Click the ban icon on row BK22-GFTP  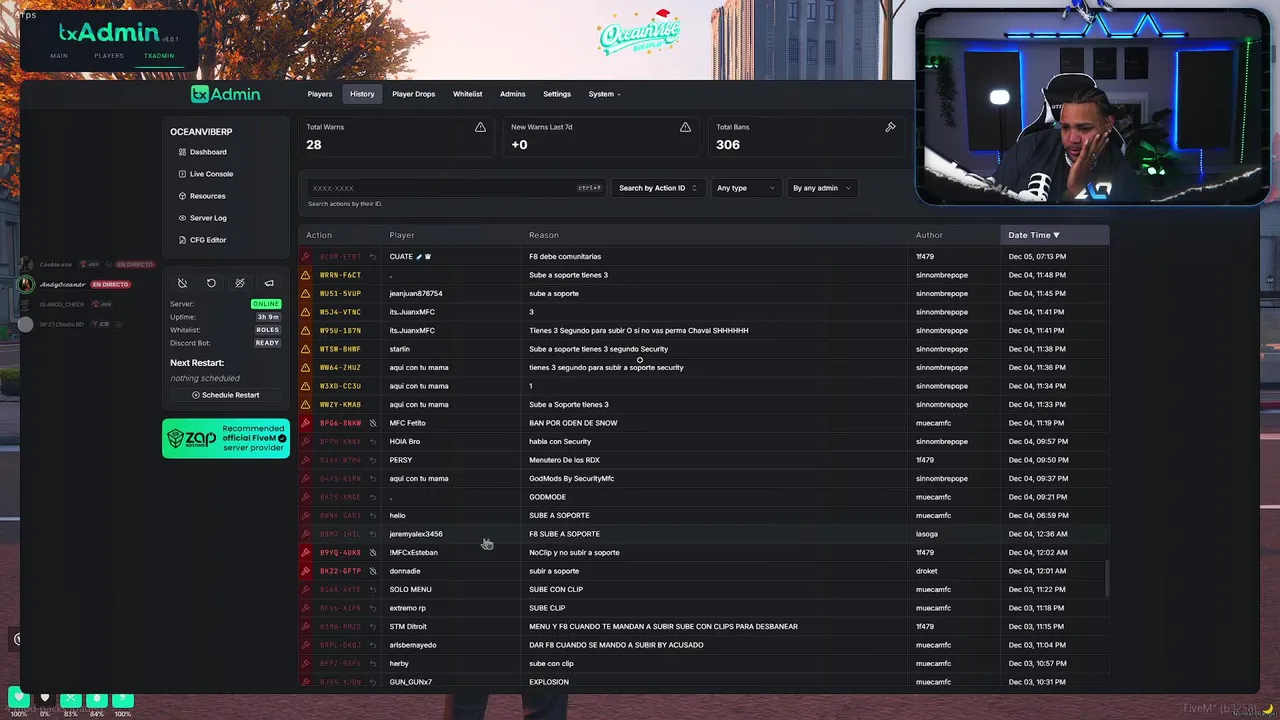[x=306, y=571]
